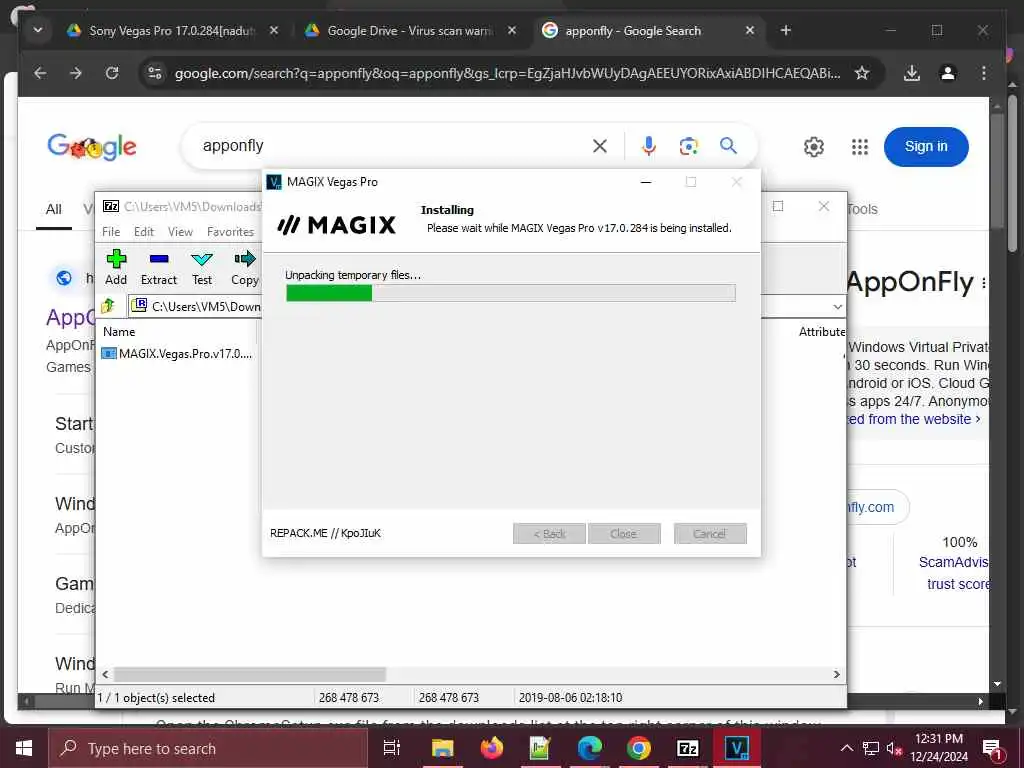This screenshot has width=1024, height=768.
Task: Click the Close button in MAGIX installer
Action: tap(624, 534)
